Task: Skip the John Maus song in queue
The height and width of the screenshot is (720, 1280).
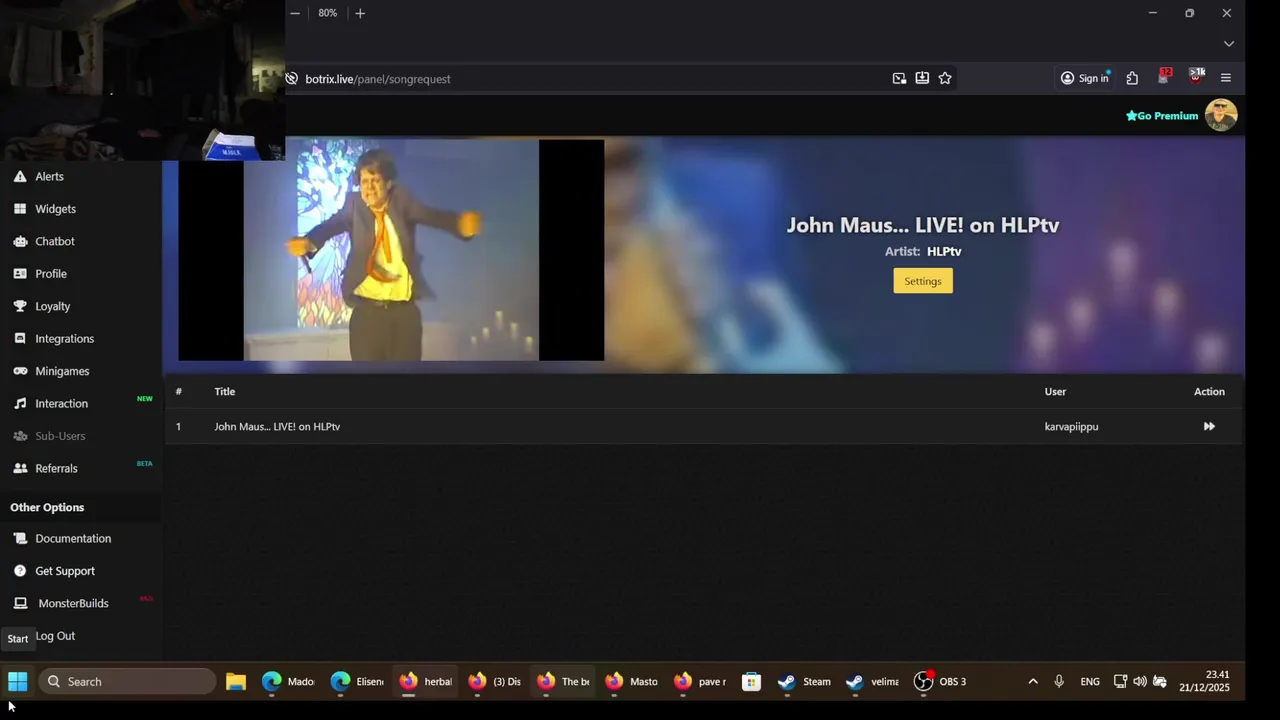Action: (1209, 426)
